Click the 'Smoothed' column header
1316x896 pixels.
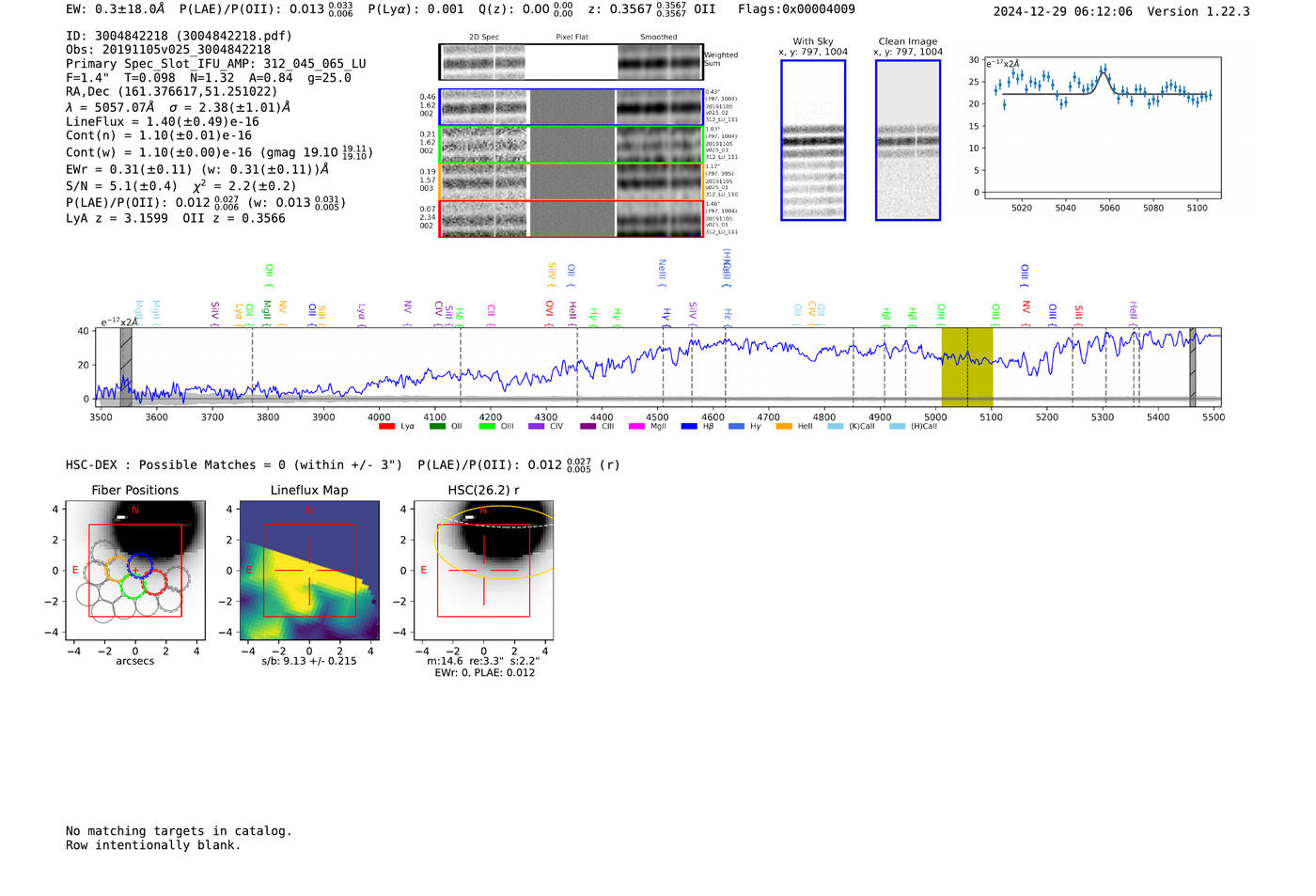(x=658, y=37)
